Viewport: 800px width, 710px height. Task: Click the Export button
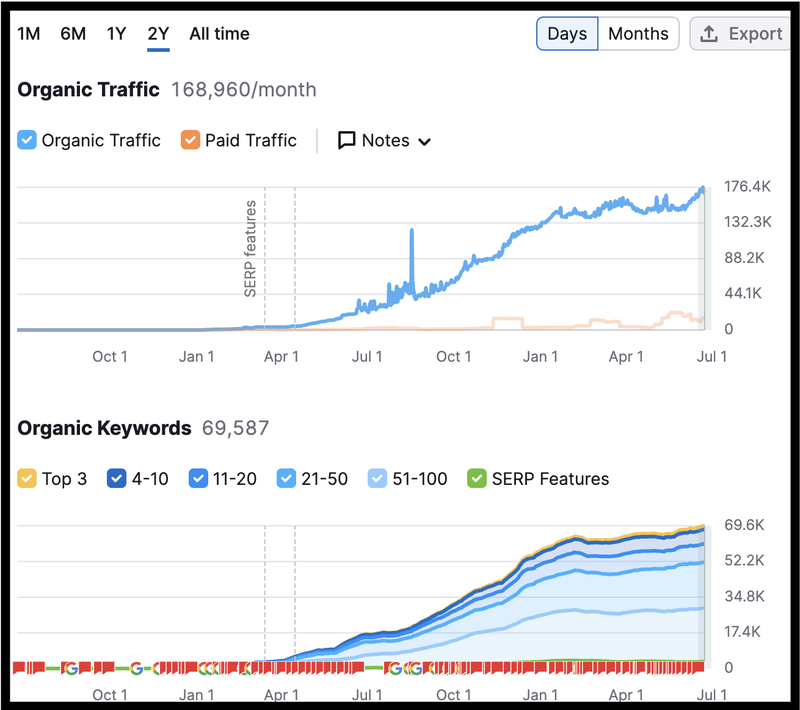[740, 33]
